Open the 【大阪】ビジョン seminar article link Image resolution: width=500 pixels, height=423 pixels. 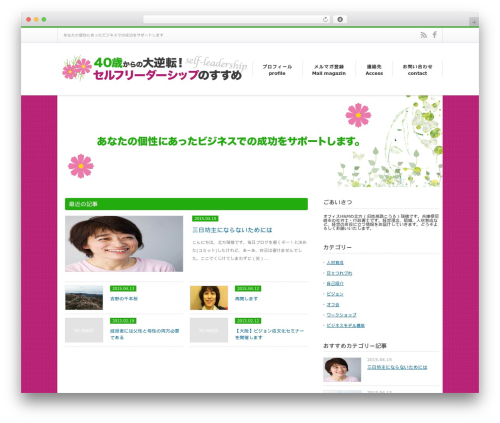269,334
